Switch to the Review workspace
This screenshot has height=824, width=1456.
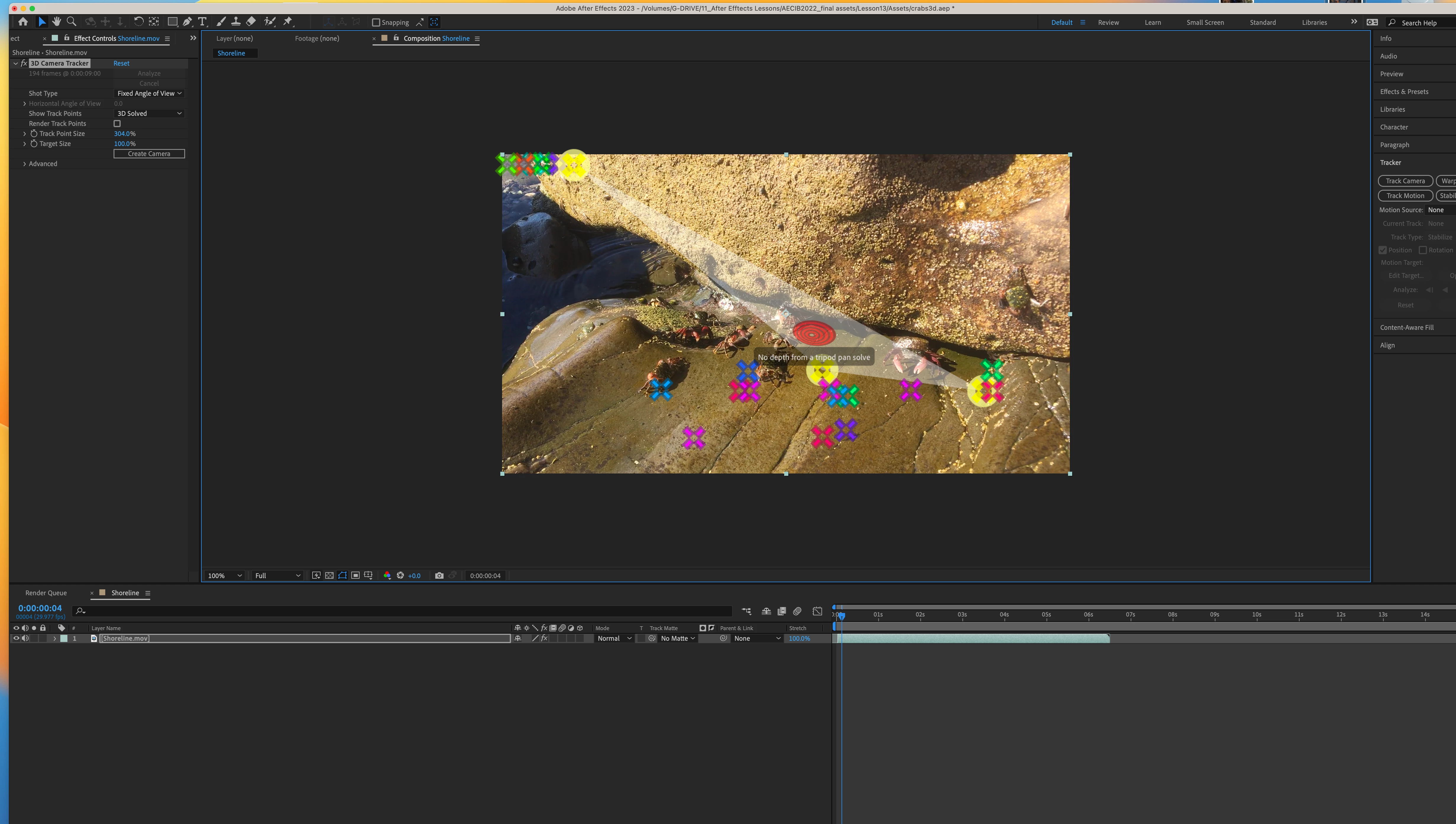tap(1108, 23)
